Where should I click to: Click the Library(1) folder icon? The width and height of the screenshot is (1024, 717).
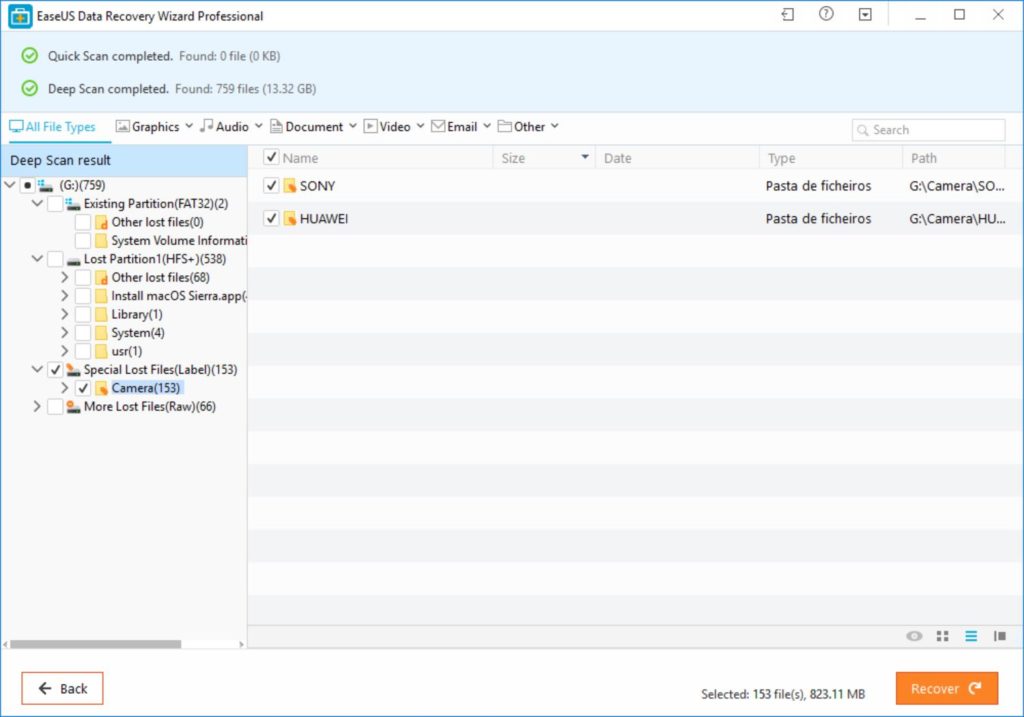point(101,315)
